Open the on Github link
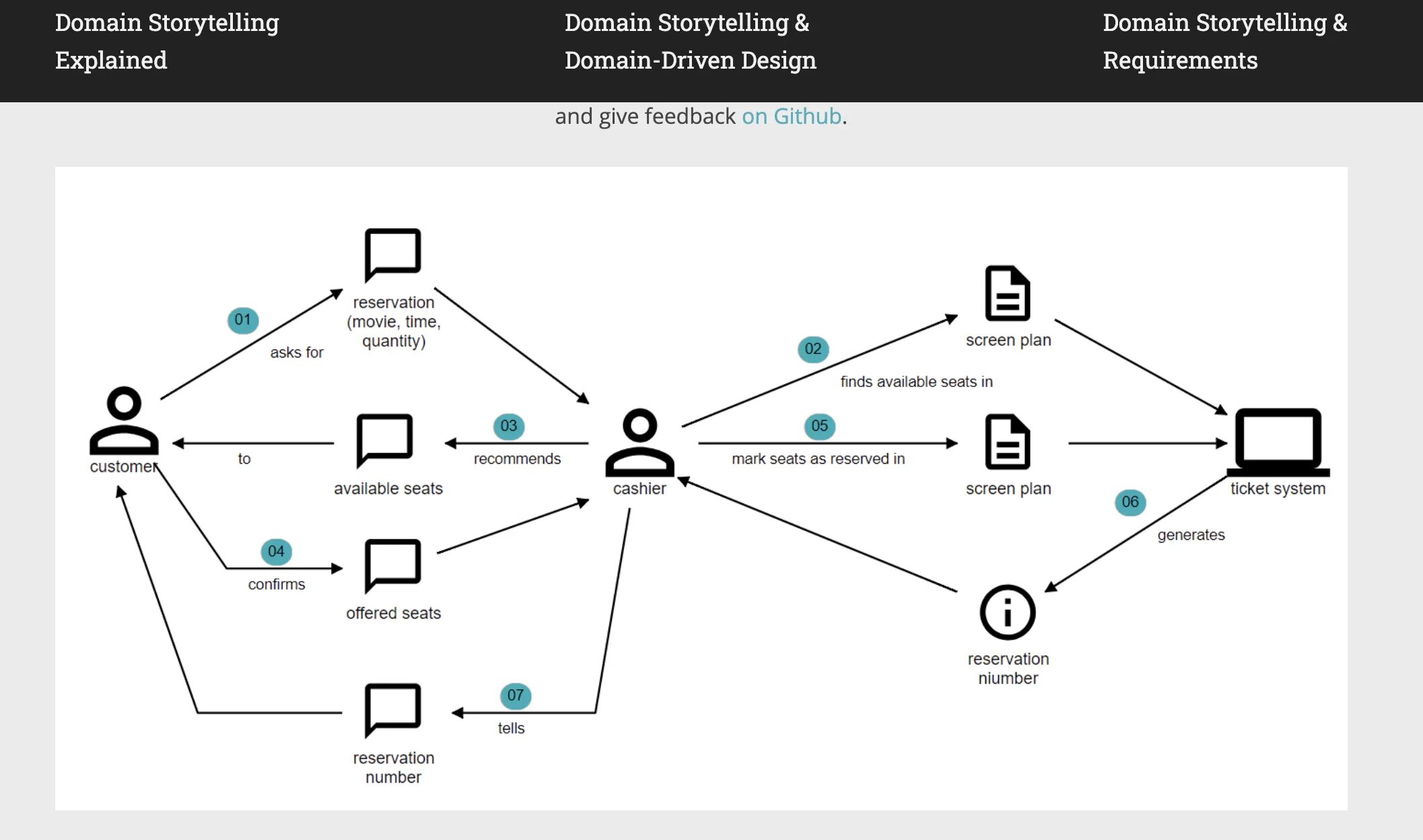 [792, 116]
